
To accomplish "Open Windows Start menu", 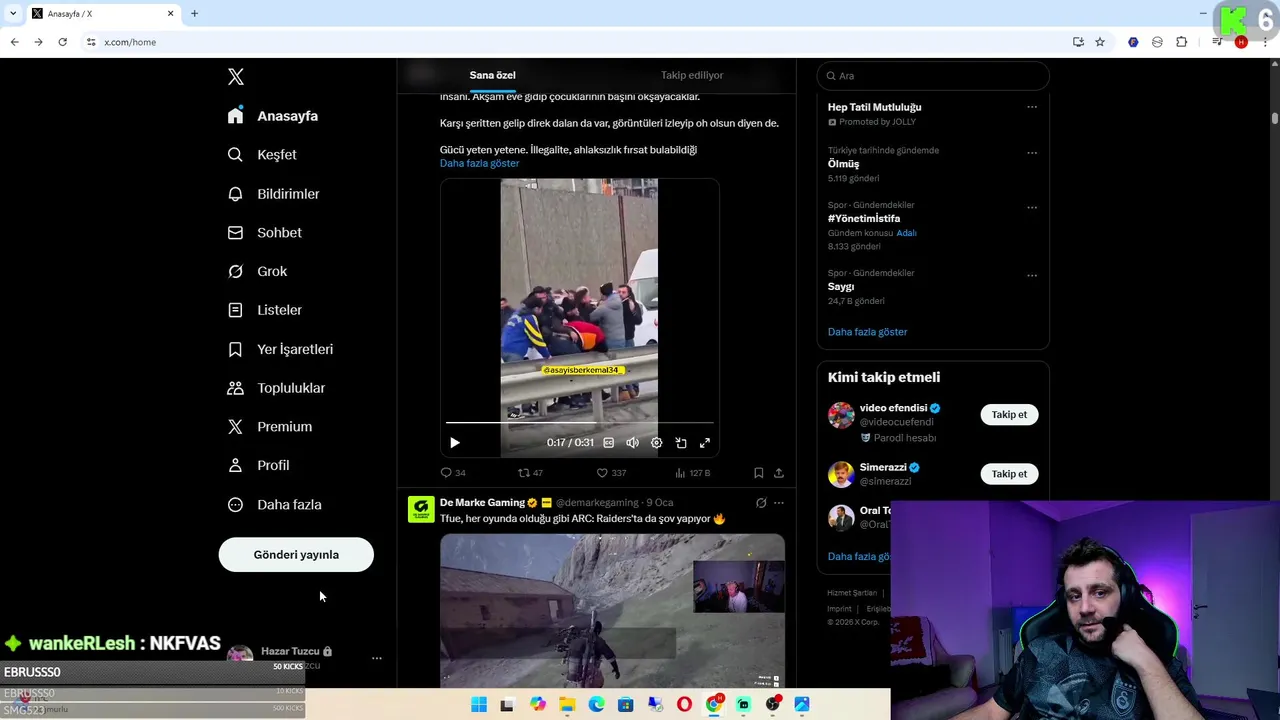I will 479,705.
